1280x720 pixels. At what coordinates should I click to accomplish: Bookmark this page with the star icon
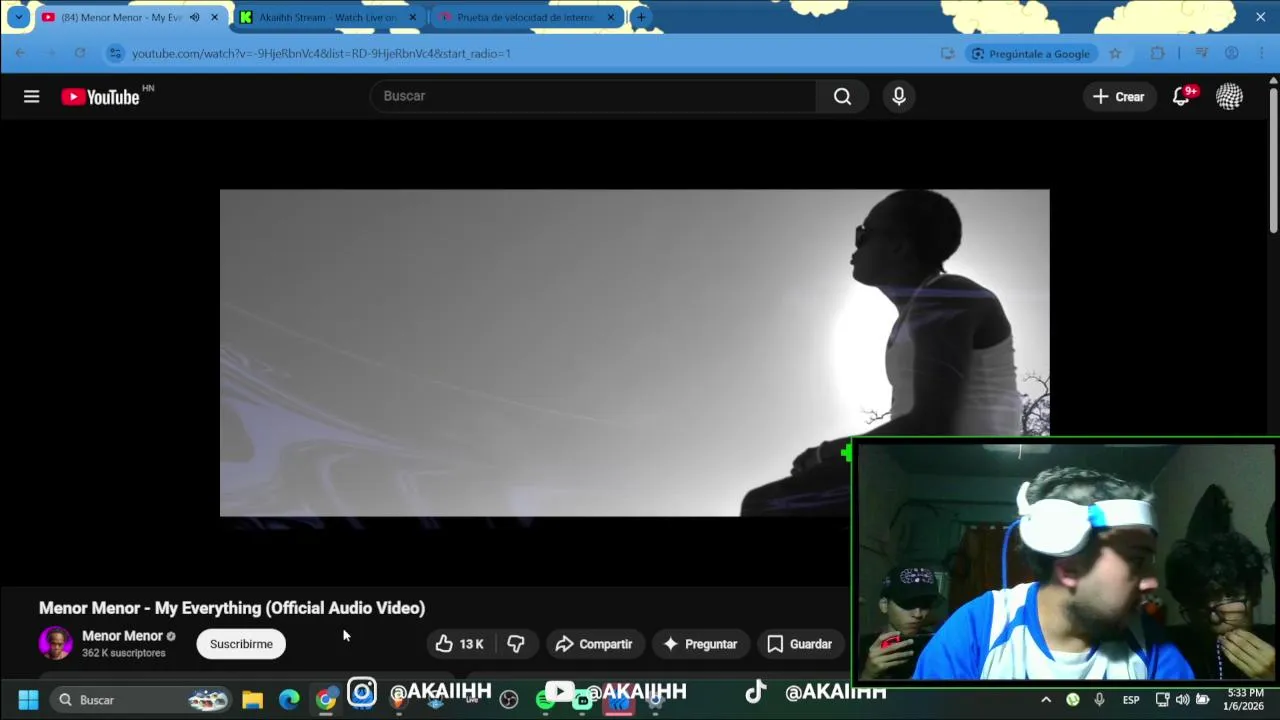[x=1115, y=53]
